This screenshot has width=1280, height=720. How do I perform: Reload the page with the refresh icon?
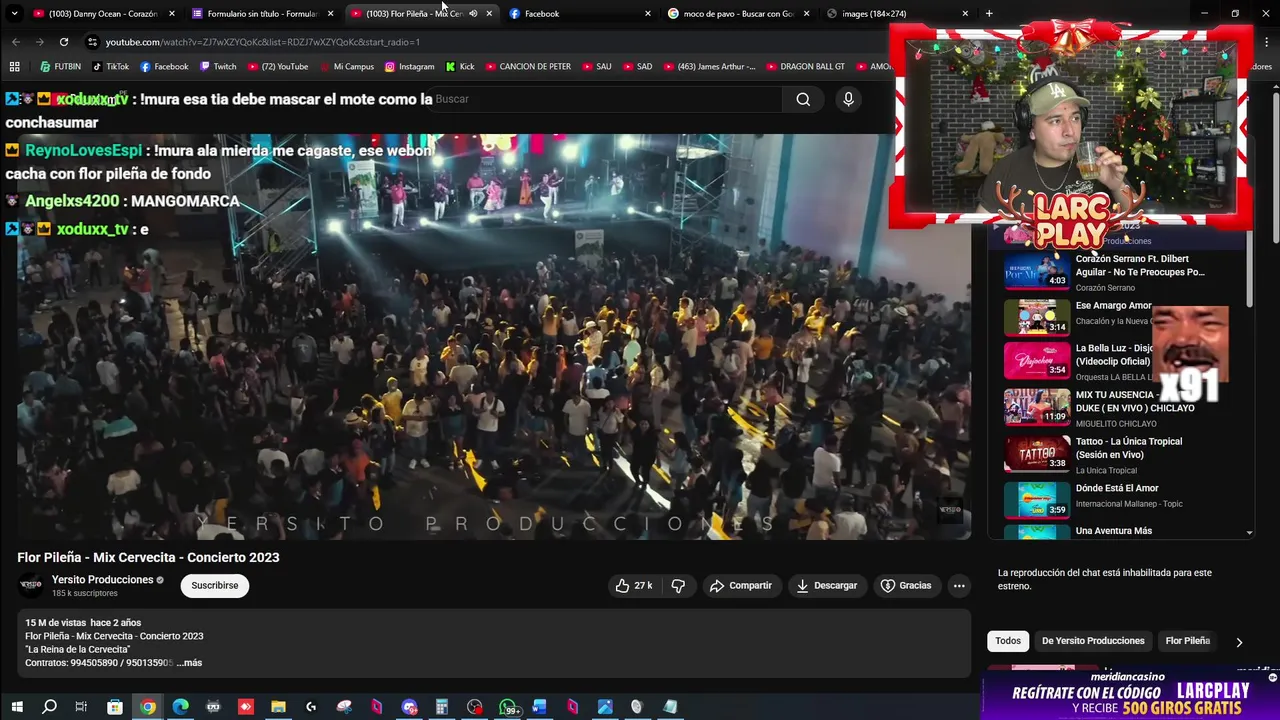(x=64, y=42)
